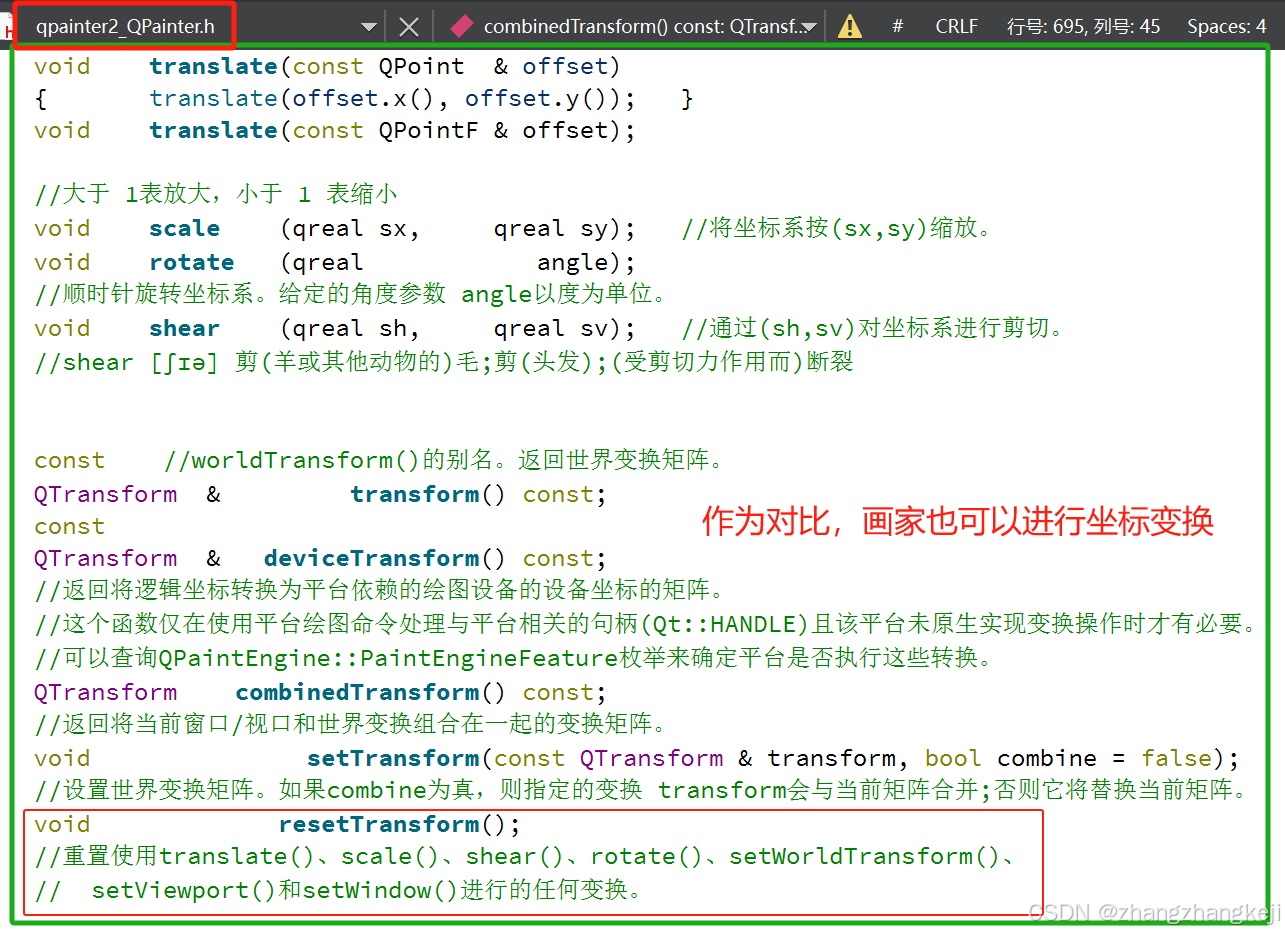Click the qpainter2_QPainter.h file name in the editor bar
The width and height of the screenshot is (1285, 934).
125,27
